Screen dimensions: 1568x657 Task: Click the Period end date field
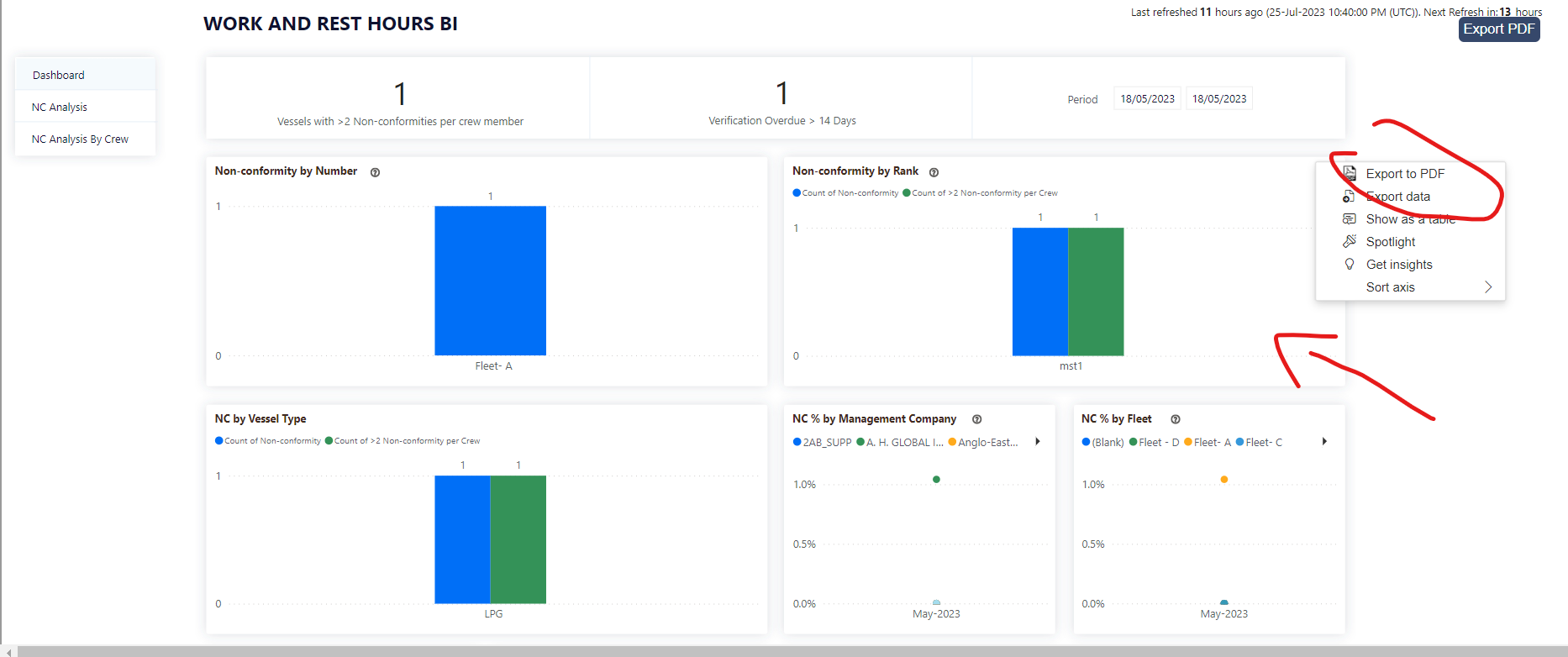(1219, 98)
